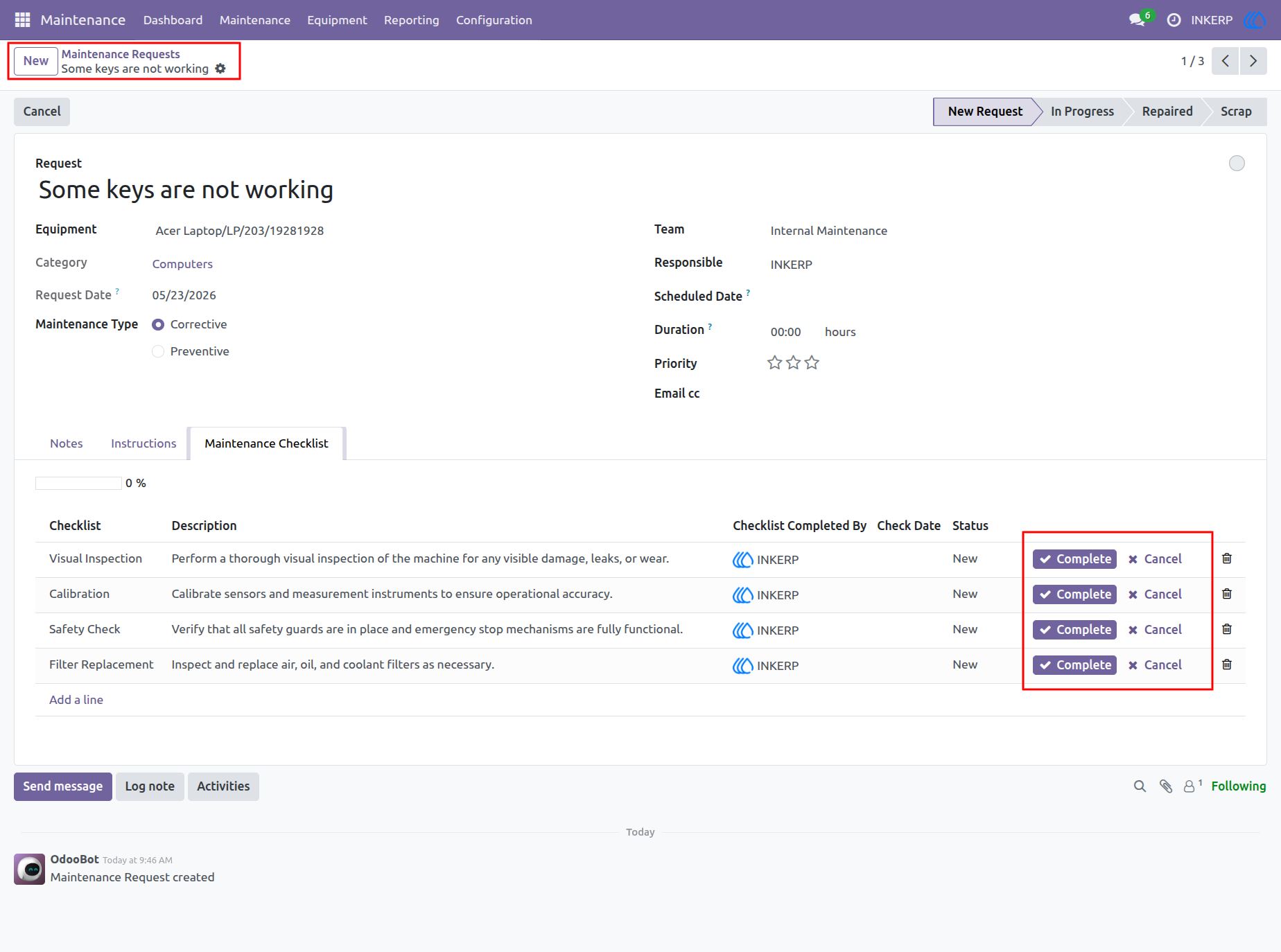Image resolution: width=1281 pixels, height=952 pixels.
Task: Open the Scheduled Date picker field
Action: pyautogui.click(x=1007, y=297)
